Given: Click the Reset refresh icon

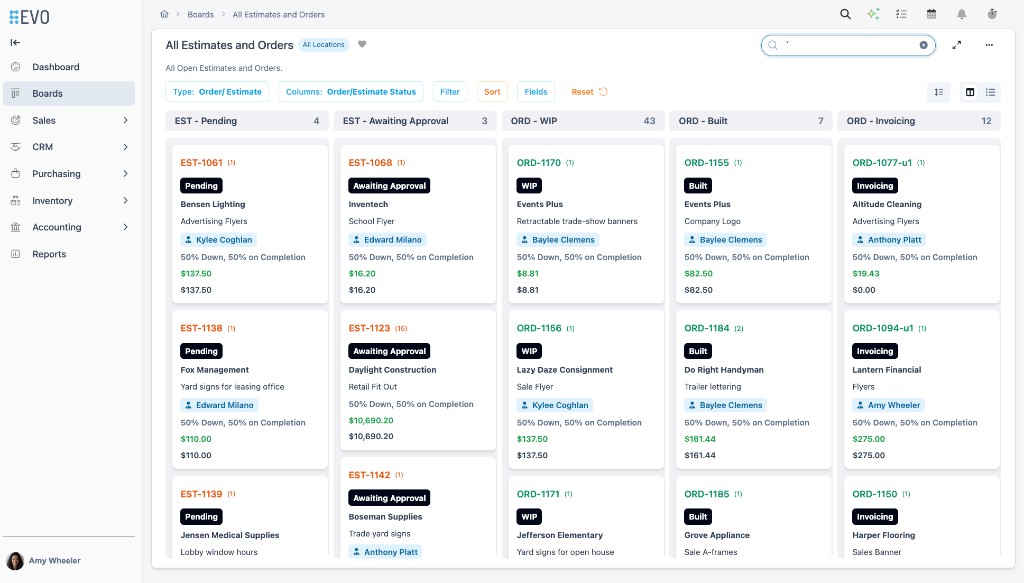Looking at the screenshot, I should coord(603,92).
